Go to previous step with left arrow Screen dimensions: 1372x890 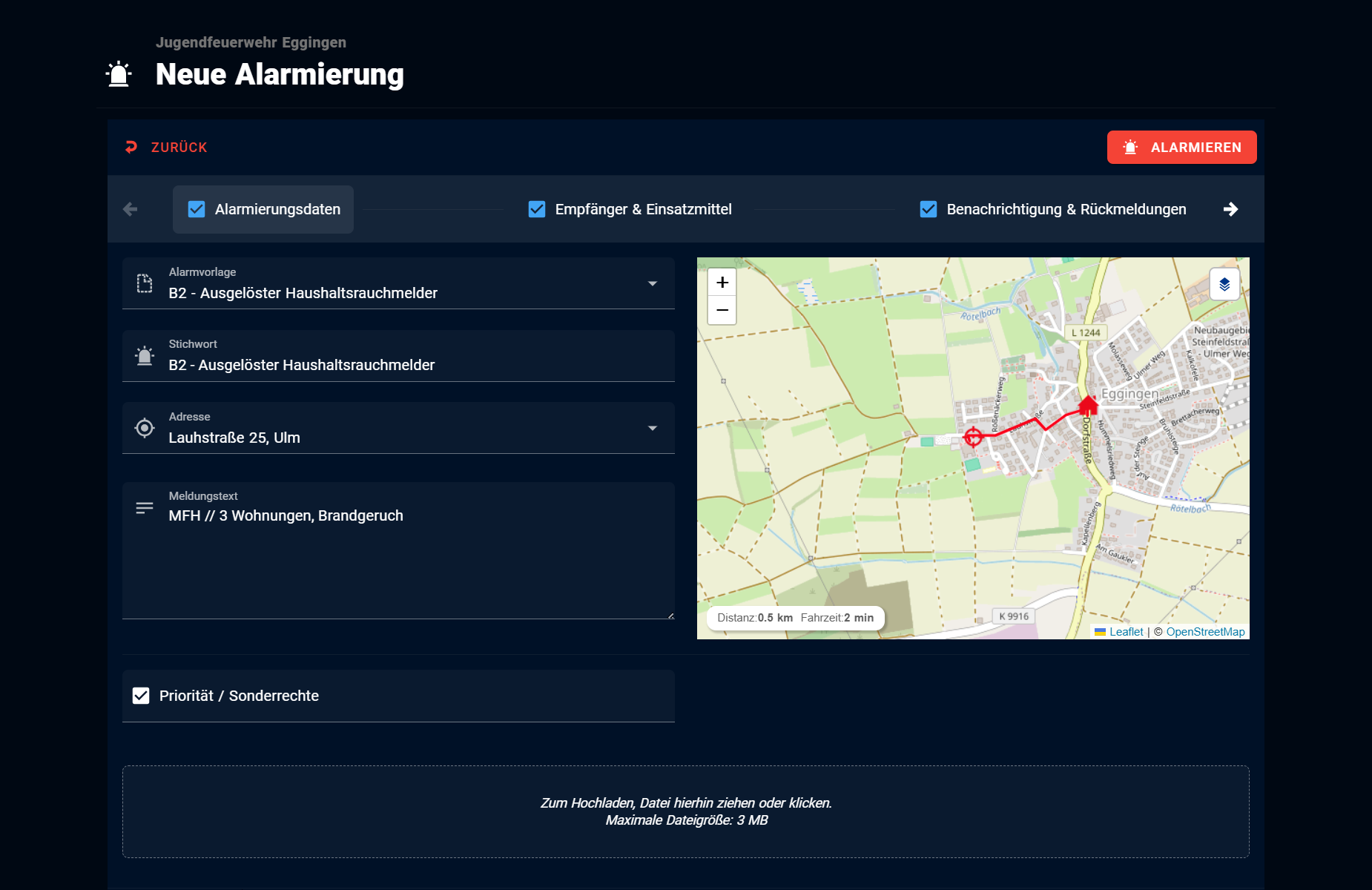click(x=131, y=209)
